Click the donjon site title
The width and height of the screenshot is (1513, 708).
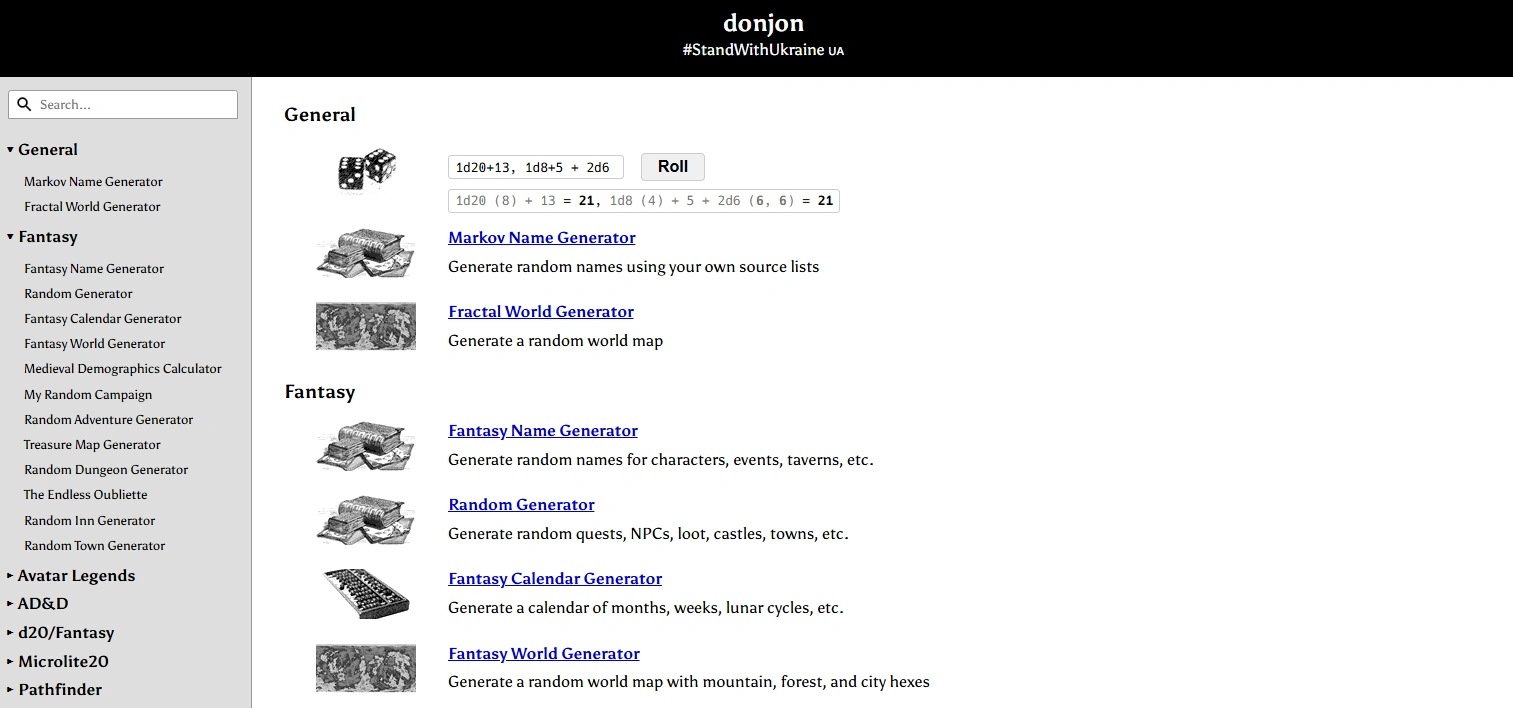763,23
